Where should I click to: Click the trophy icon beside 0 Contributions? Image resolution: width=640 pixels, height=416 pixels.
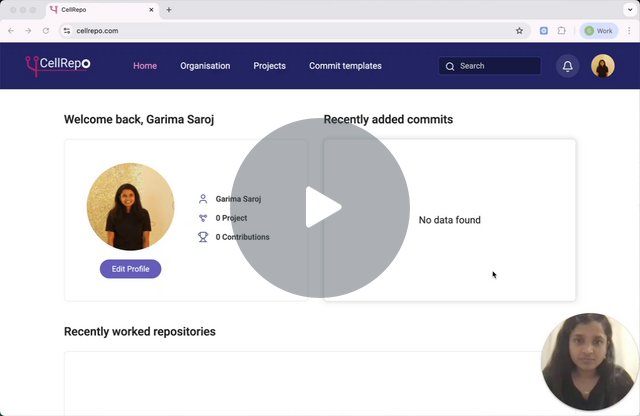[x=203, y=237]
